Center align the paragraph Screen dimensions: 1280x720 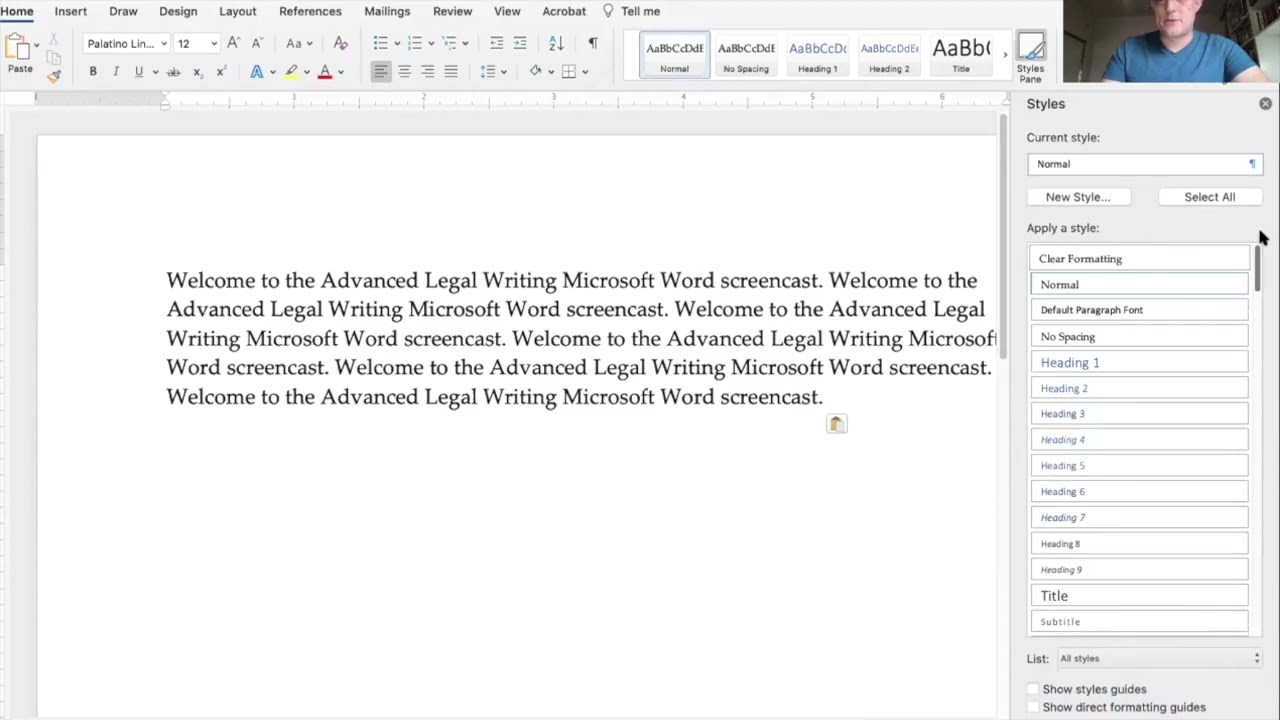[404, 72]
